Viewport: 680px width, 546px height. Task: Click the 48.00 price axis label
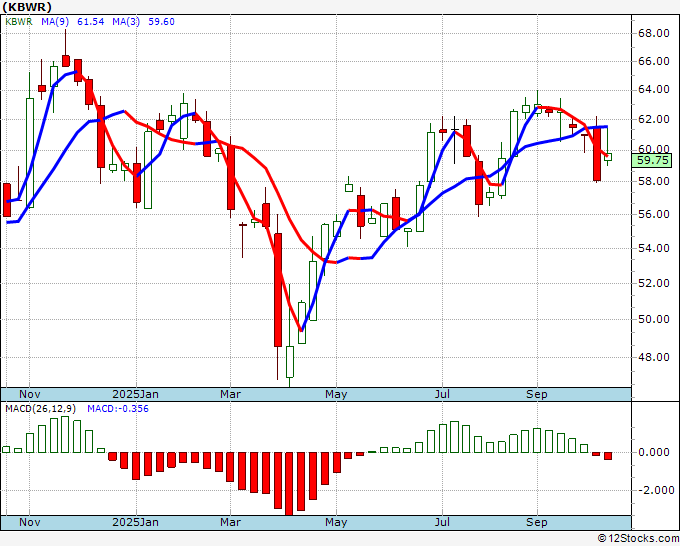654,357
